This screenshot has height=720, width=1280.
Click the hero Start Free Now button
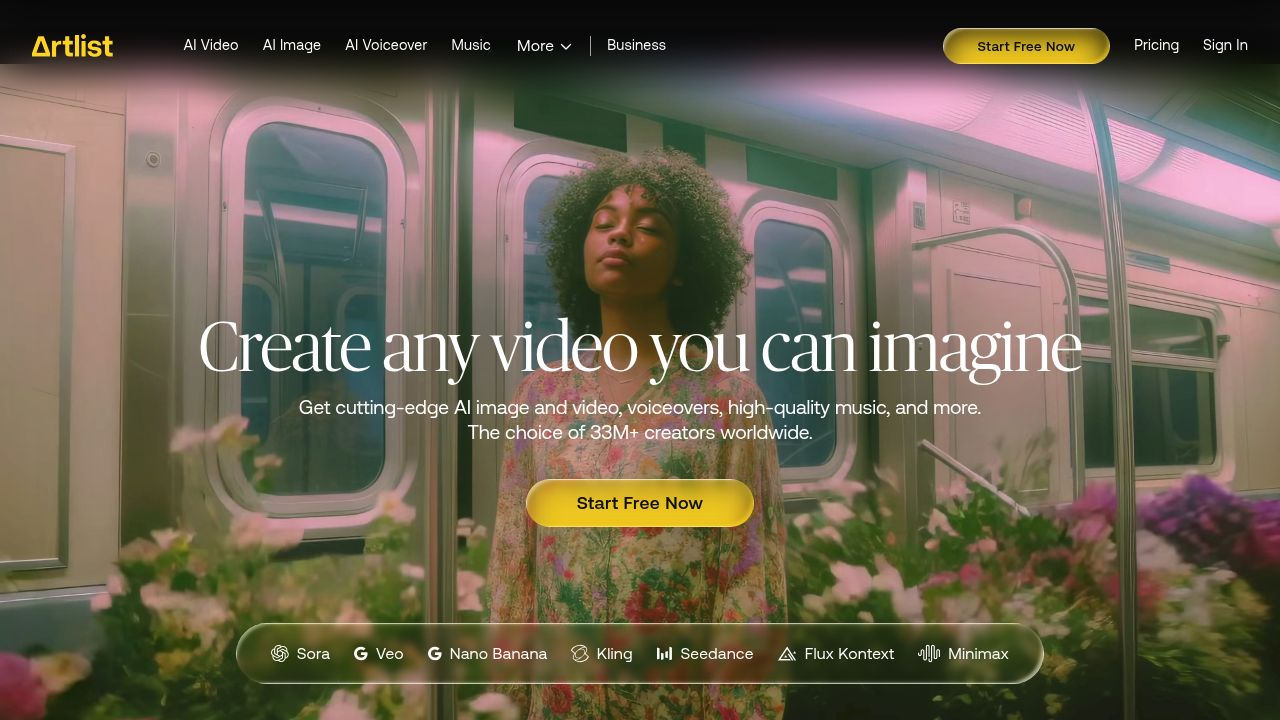[640, 503]
